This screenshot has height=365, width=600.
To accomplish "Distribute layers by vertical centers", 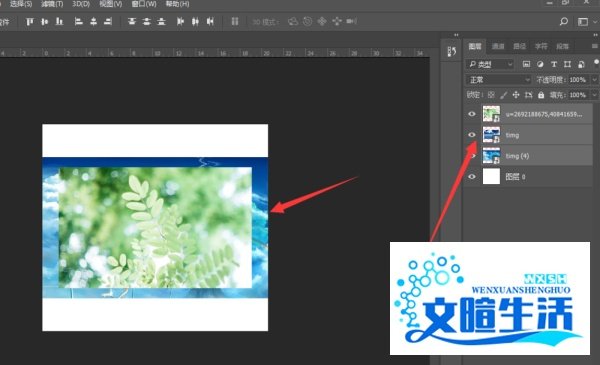I will pos(147,21).
